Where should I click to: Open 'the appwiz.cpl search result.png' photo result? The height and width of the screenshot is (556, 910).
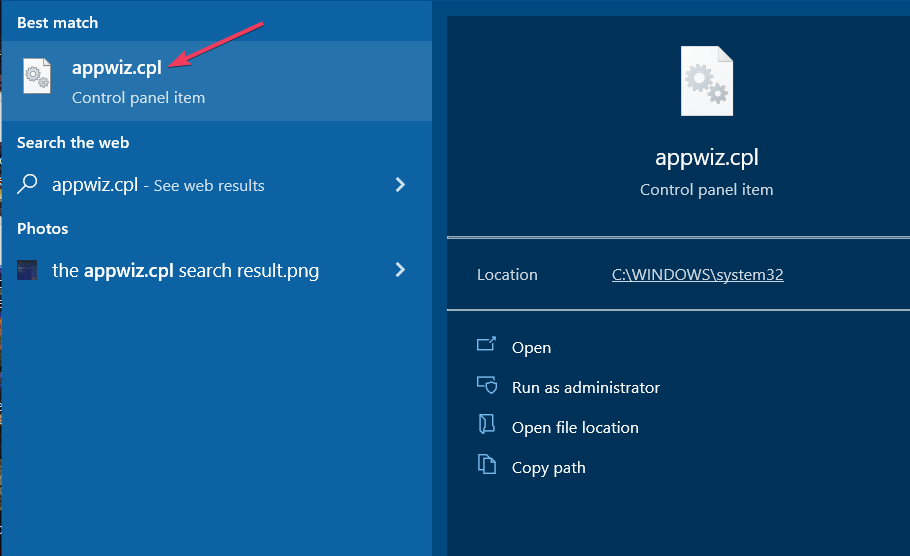coord(185,270)
